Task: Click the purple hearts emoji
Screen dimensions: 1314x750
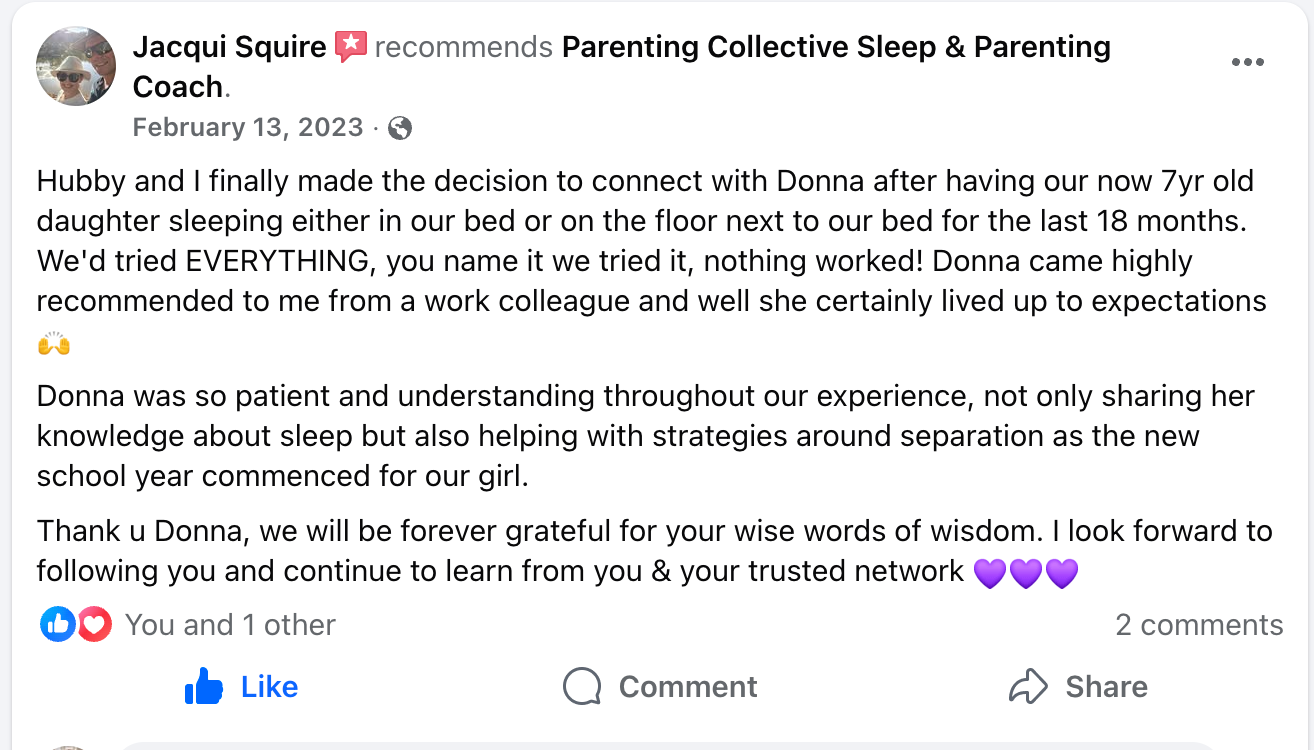Action: tap(1026, 573)
